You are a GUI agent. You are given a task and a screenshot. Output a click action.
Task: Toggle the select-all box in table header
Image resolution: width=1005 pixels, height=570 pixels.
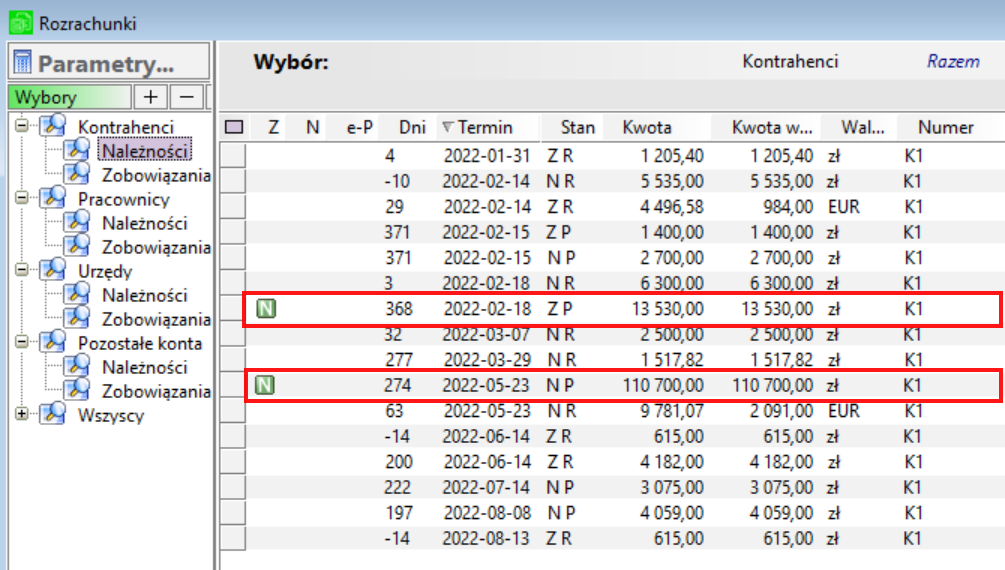pyautogui.click(x=234, y=127)
